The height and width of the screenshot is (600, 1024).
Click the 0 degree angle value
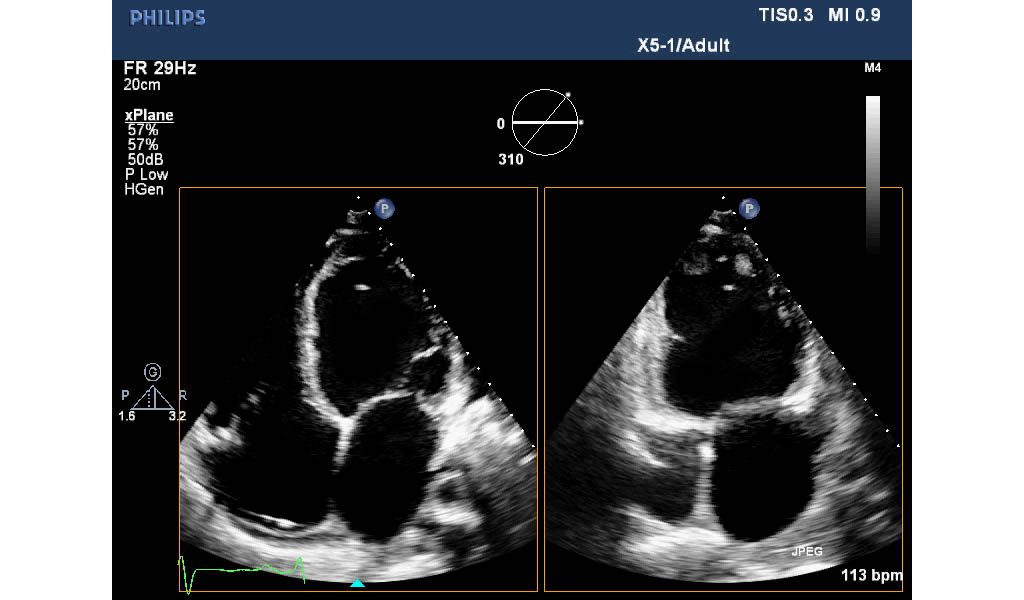tap(500, 123)
